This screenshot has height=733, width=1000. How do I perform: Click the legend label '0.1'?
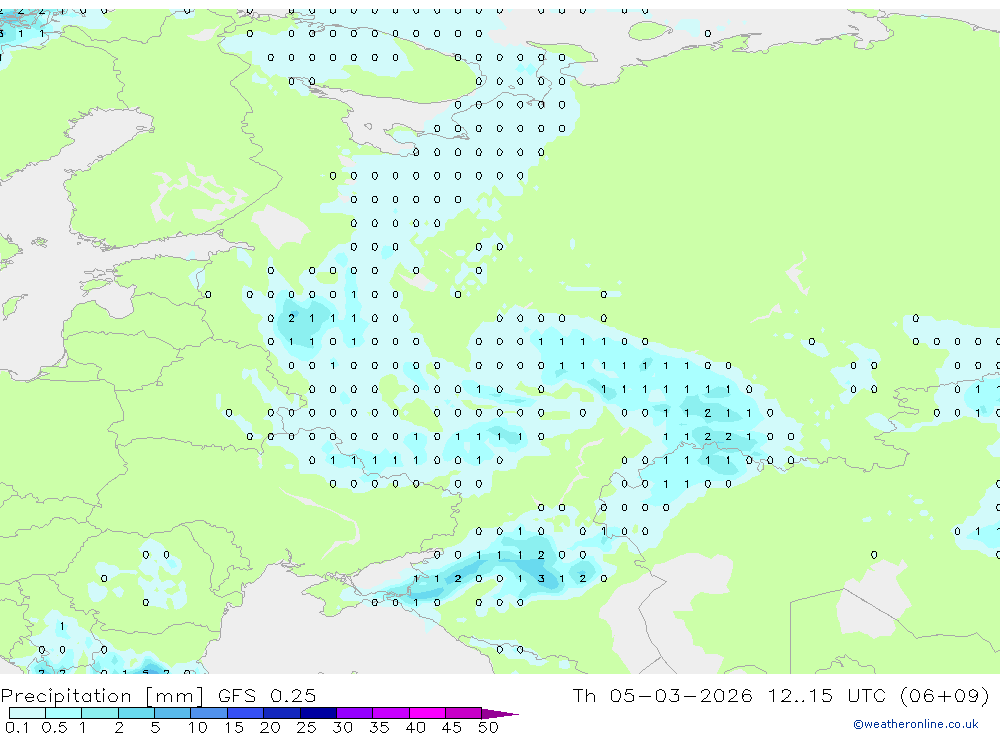(x=17, y=727)
